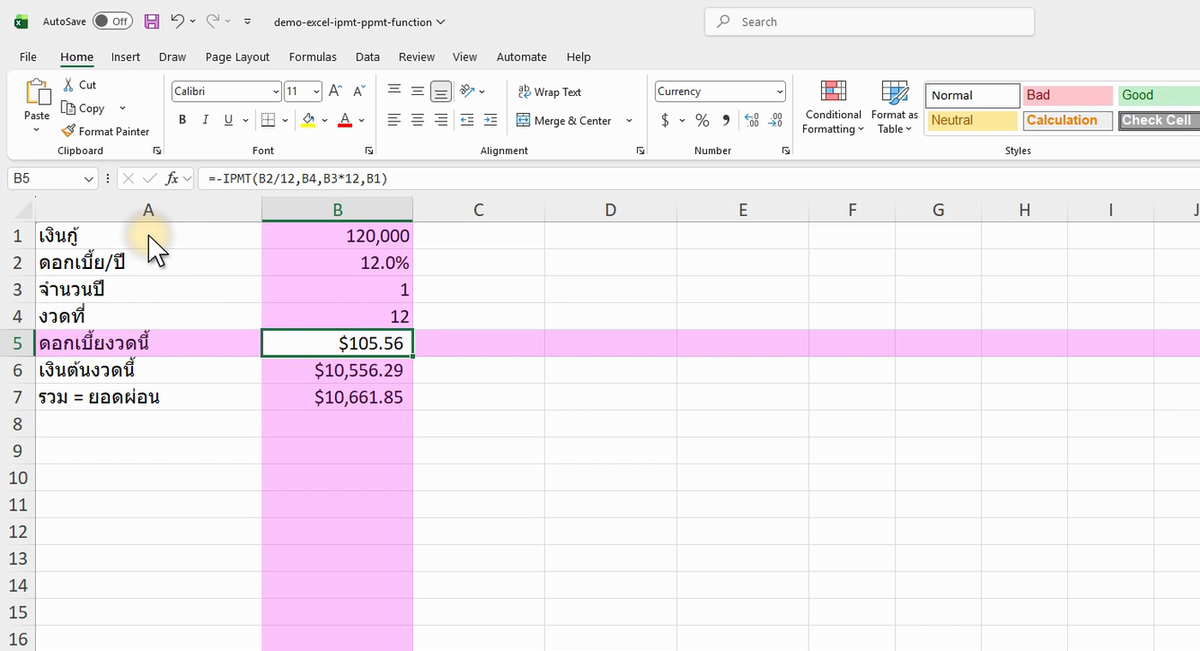This screenshot has width=1200, height=651.
Task: Apply the Bad cell style
Action: coord(1068,95)
